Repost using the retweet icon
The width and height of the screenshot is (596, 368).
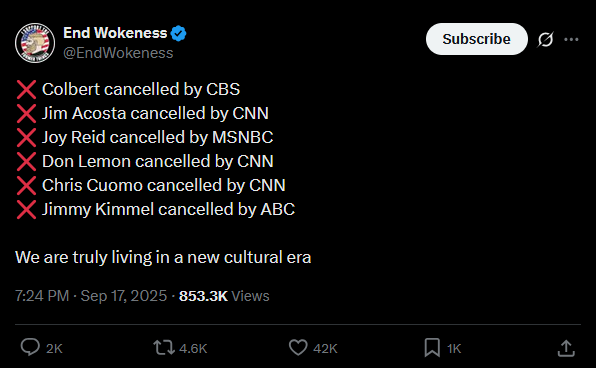click(164, 347)
